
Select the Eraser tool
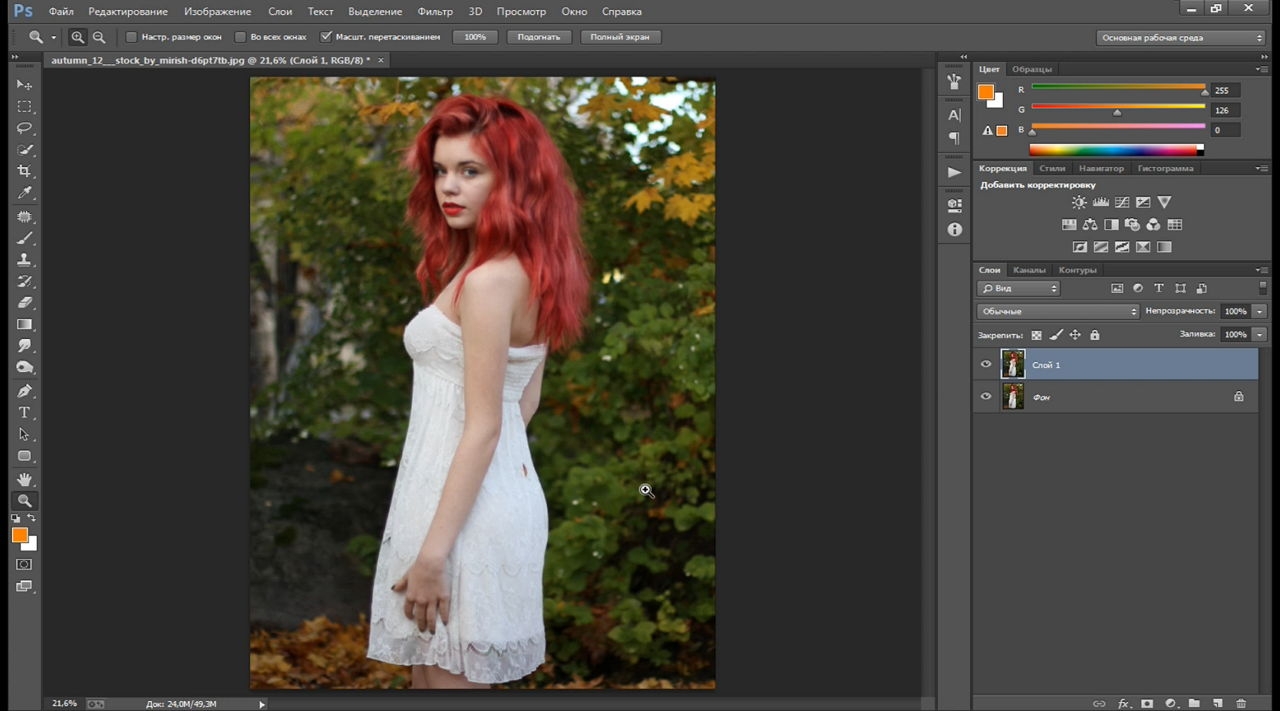pos(25,303)
